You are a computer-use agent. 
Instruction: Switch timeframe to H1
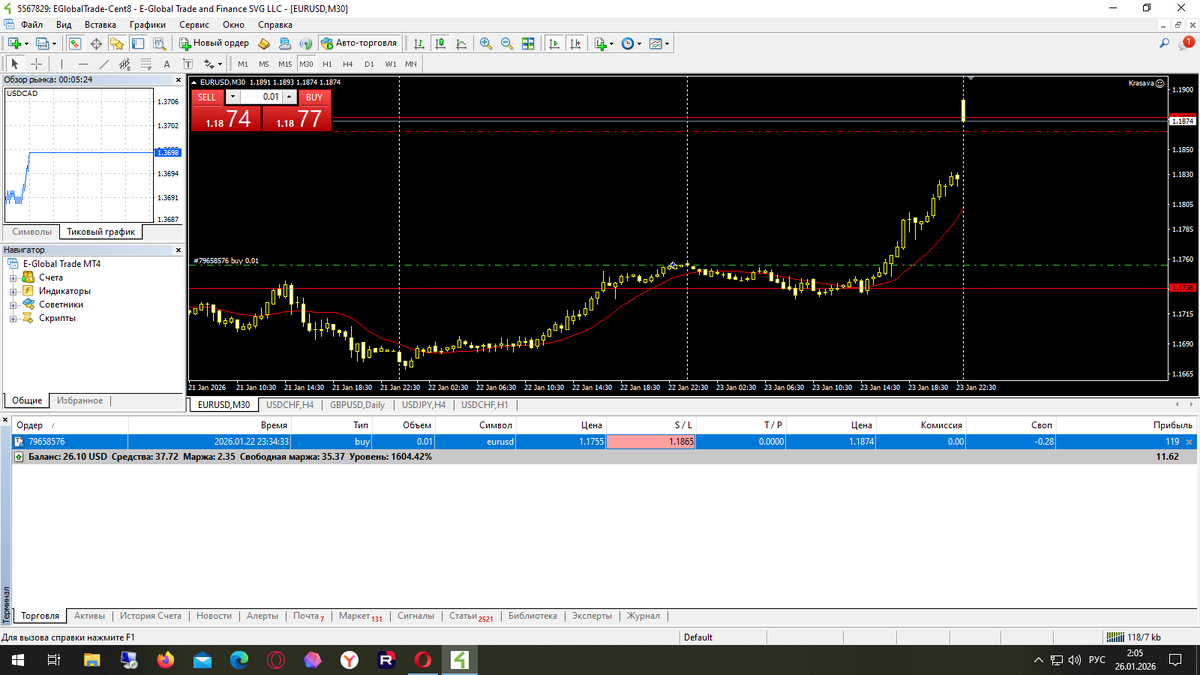coord(327,64)
